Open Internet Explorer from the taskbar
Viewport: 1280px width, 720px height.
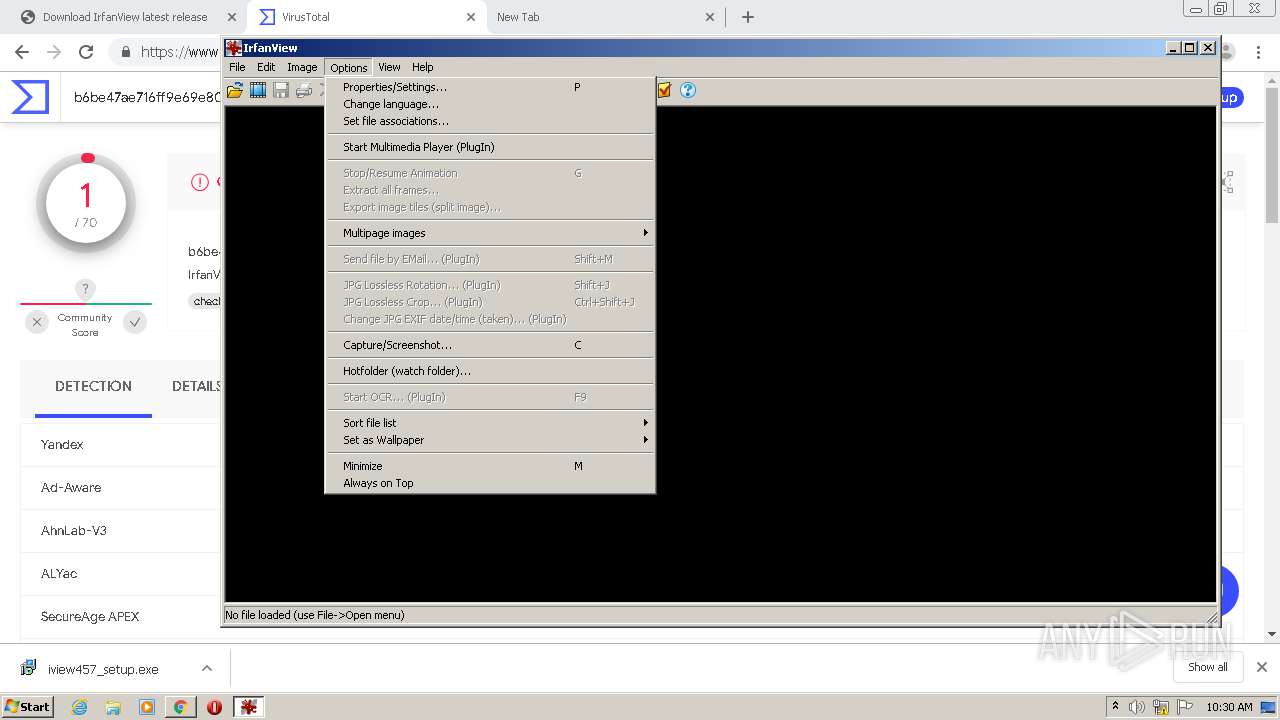pos(80,707)
